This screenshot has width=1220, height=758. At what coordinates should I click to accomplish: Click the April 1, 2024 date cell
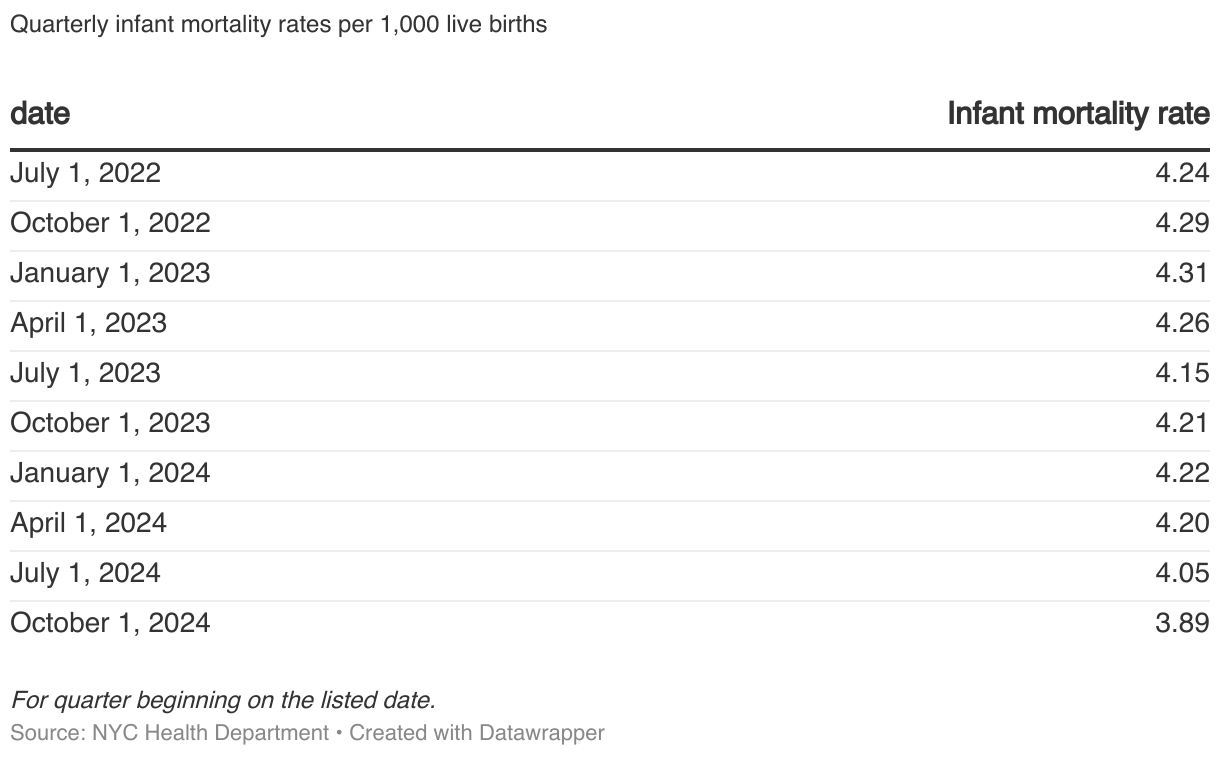click(x=88, y=523)
